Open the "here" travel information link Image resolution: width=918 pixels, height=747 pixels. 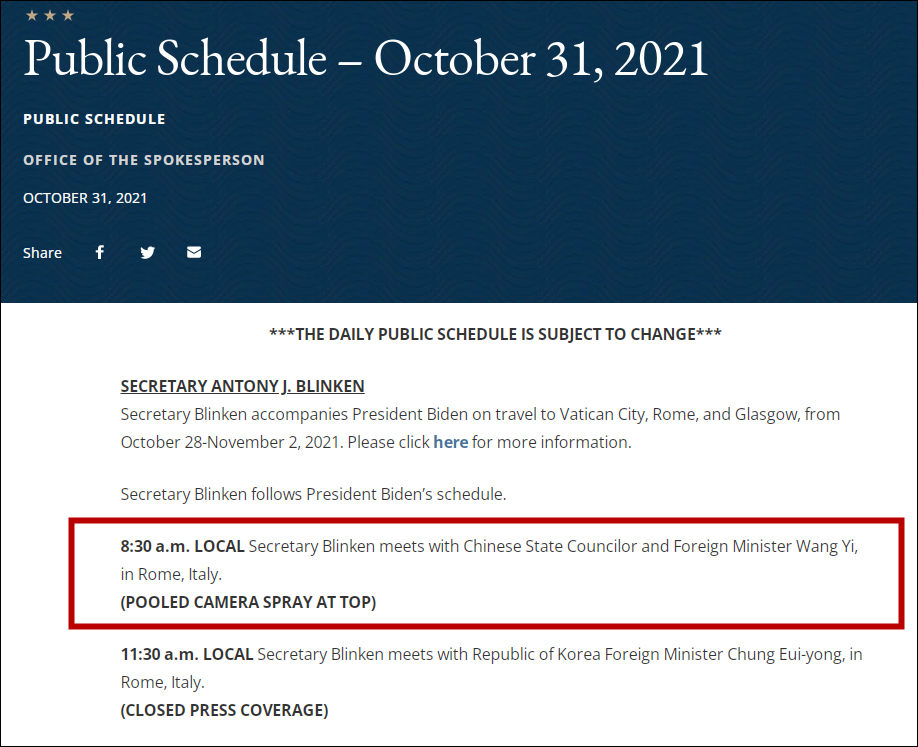coord(450,441)
